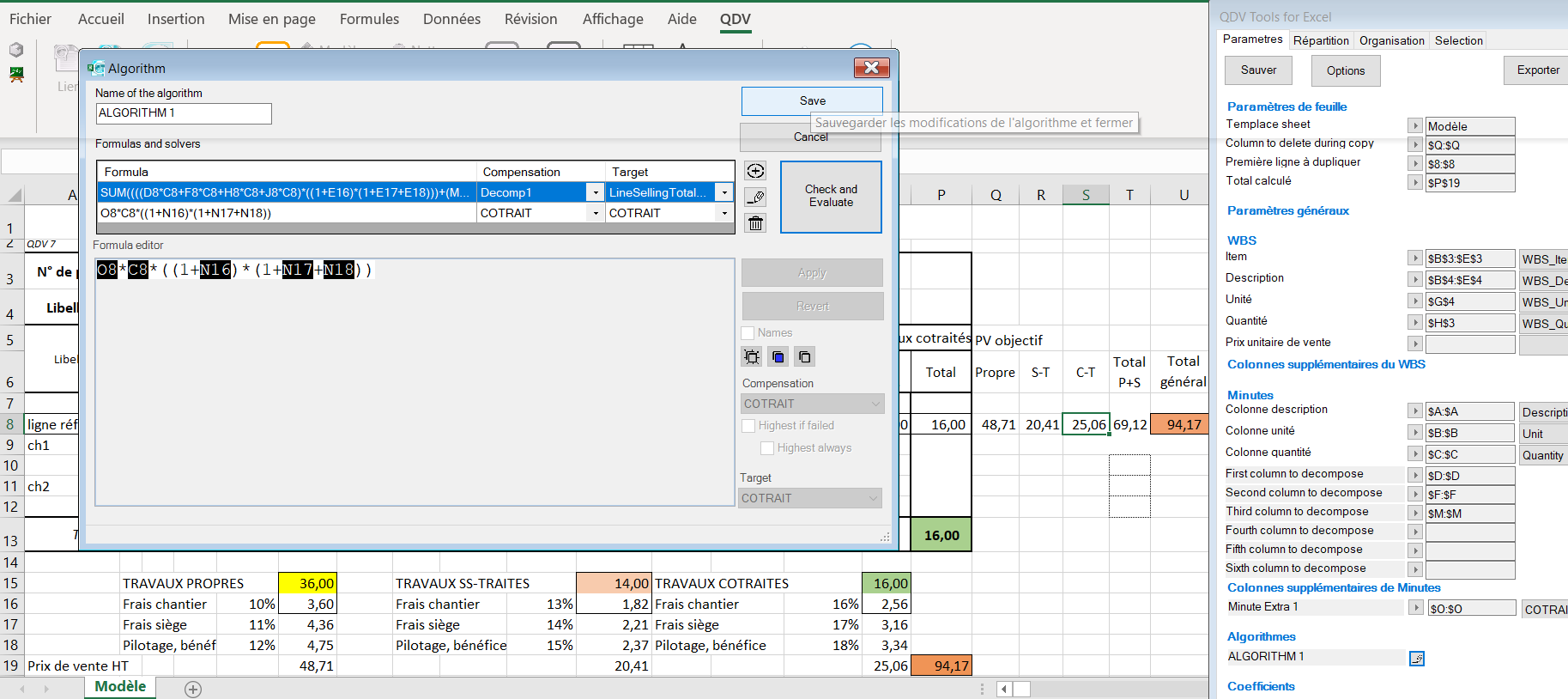Enable the Highest if failed checkbox
The image size is (1568, 699).
[x=749, y=426]
